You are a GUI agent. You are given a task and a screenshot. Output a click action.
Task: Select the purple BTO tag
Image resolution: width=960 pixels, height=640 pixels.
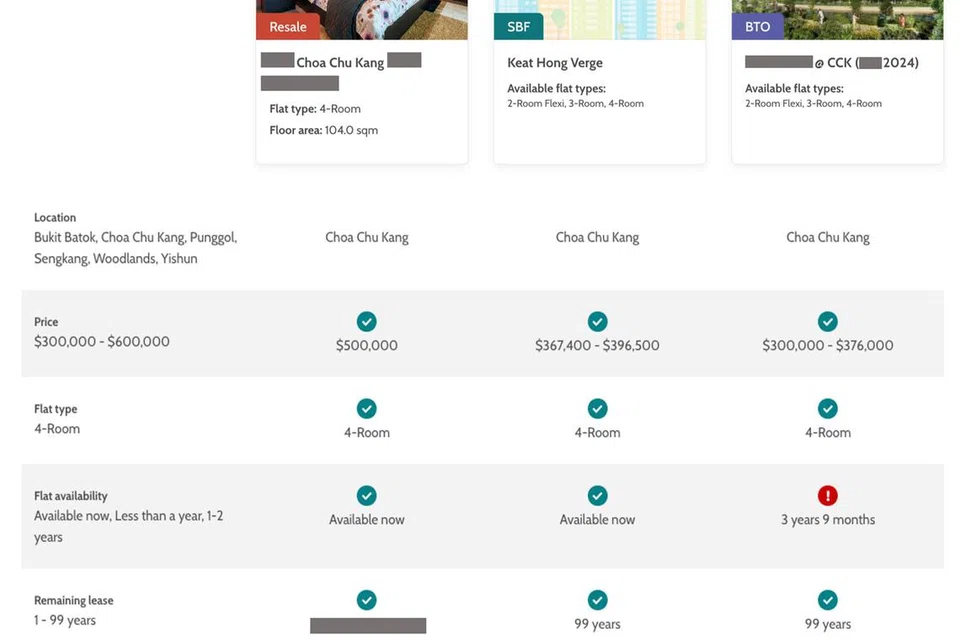[x=757, y=26]
